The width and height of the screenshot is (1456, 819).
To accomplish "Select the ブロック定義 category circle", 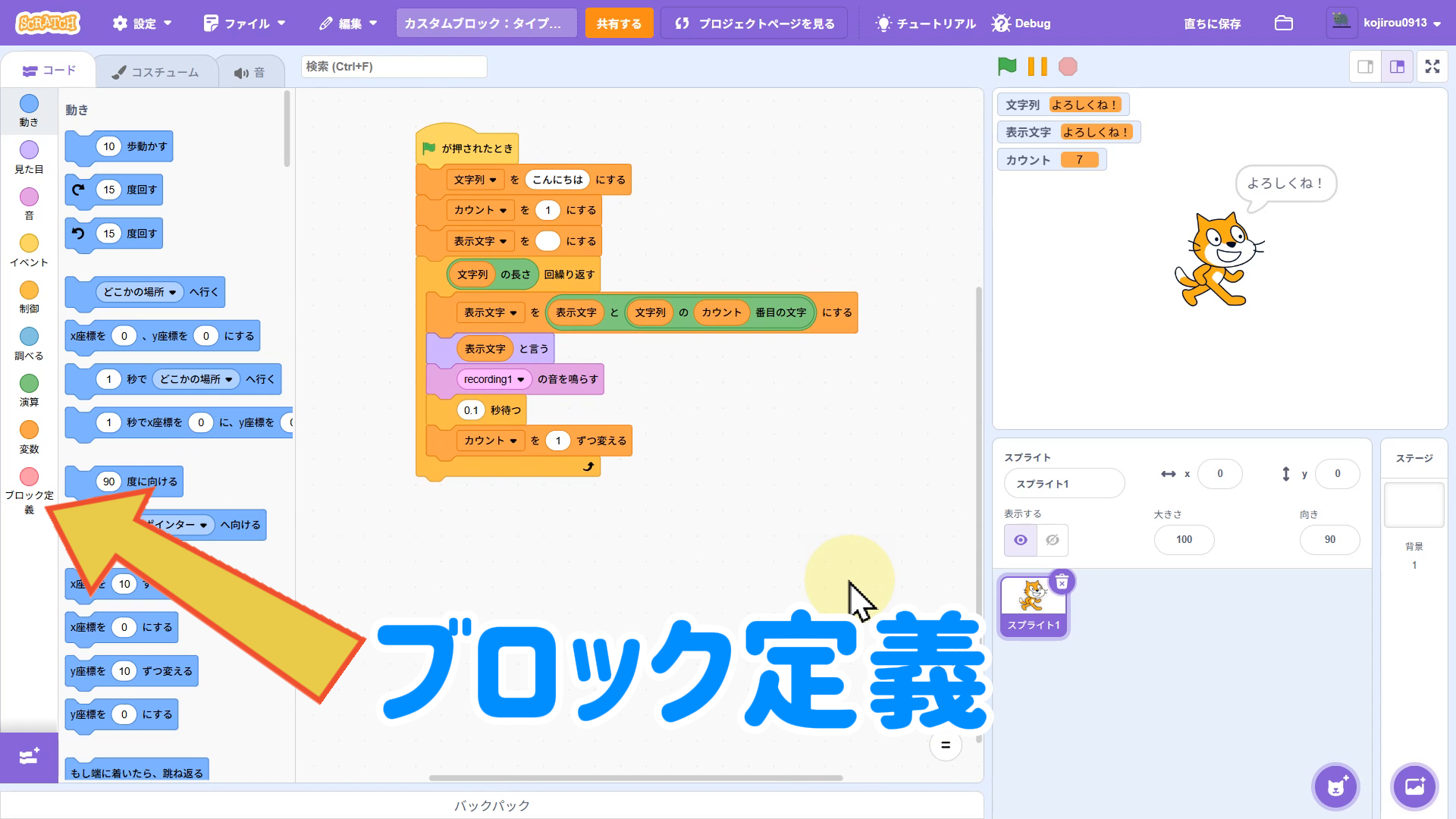I will pyautogui.click(x=29, y=477).
